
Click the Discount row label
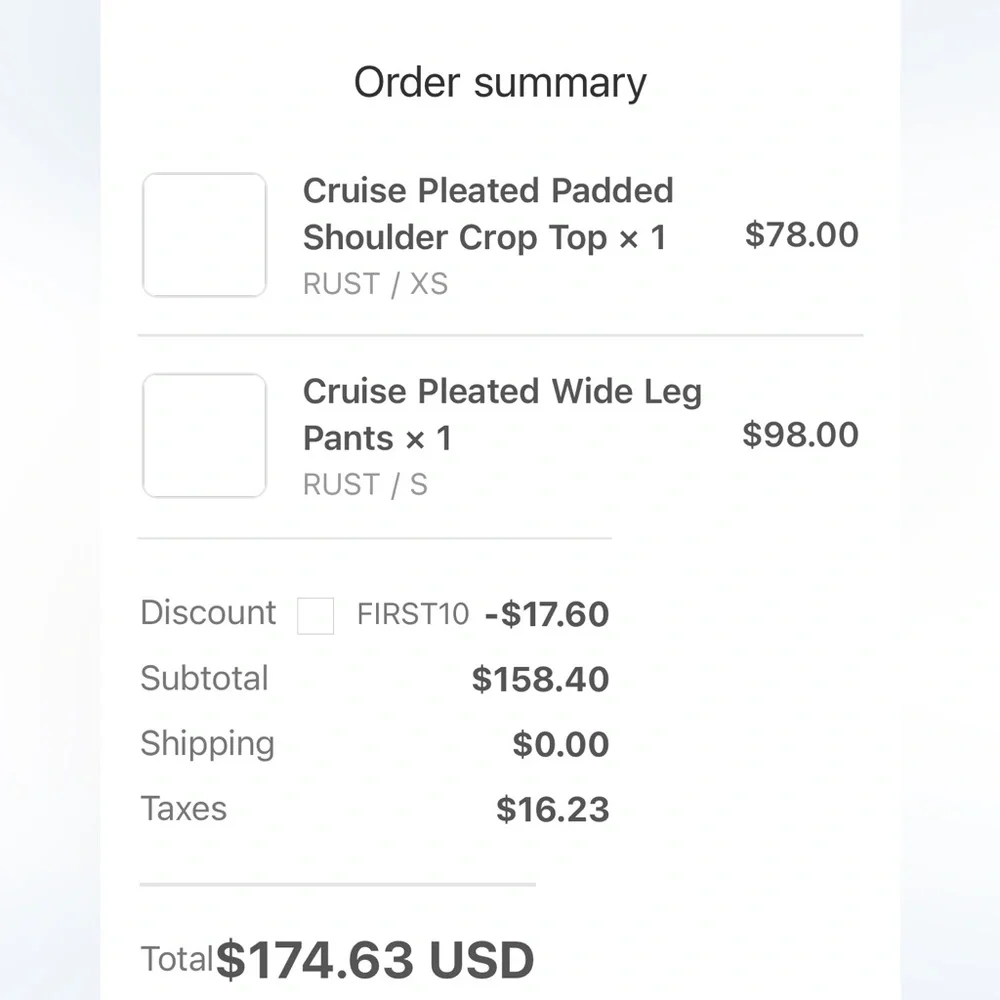[208, 613]
